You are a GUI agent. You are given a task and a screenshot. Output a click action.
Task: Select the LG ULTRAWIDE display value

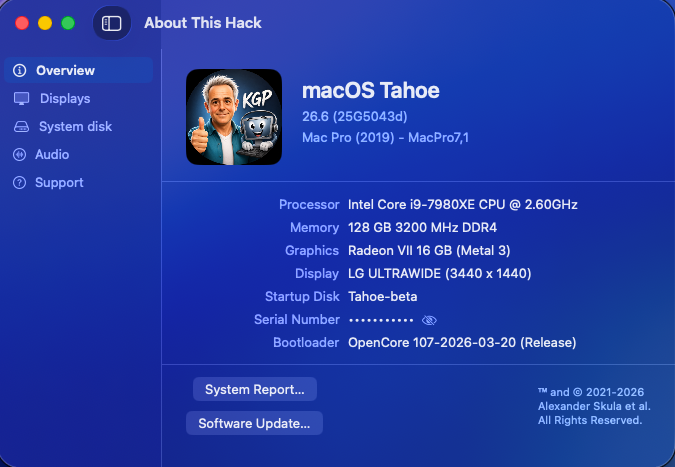pos(440,274)
